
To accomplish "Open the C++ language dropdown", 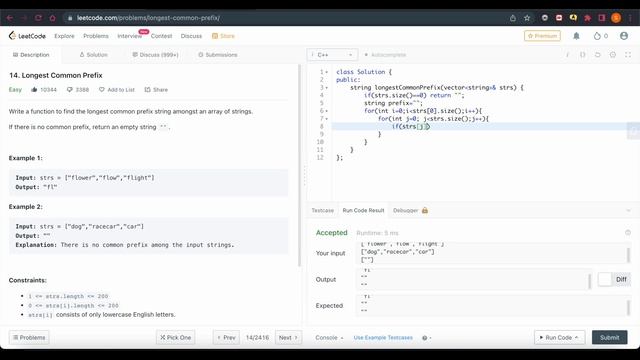I will [x=332, y=55].
